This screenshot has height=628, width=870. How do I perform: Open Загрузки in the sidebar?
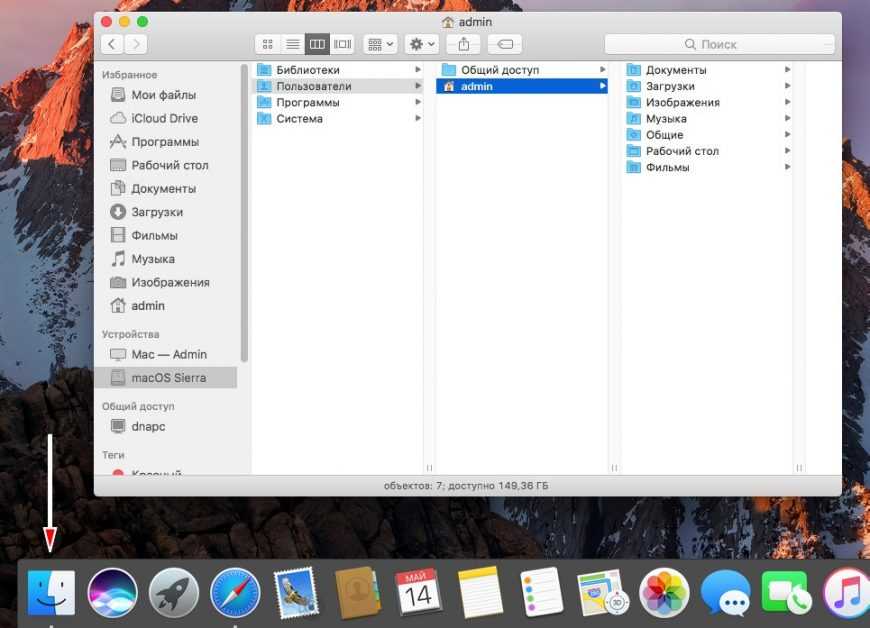pos(157,212)
